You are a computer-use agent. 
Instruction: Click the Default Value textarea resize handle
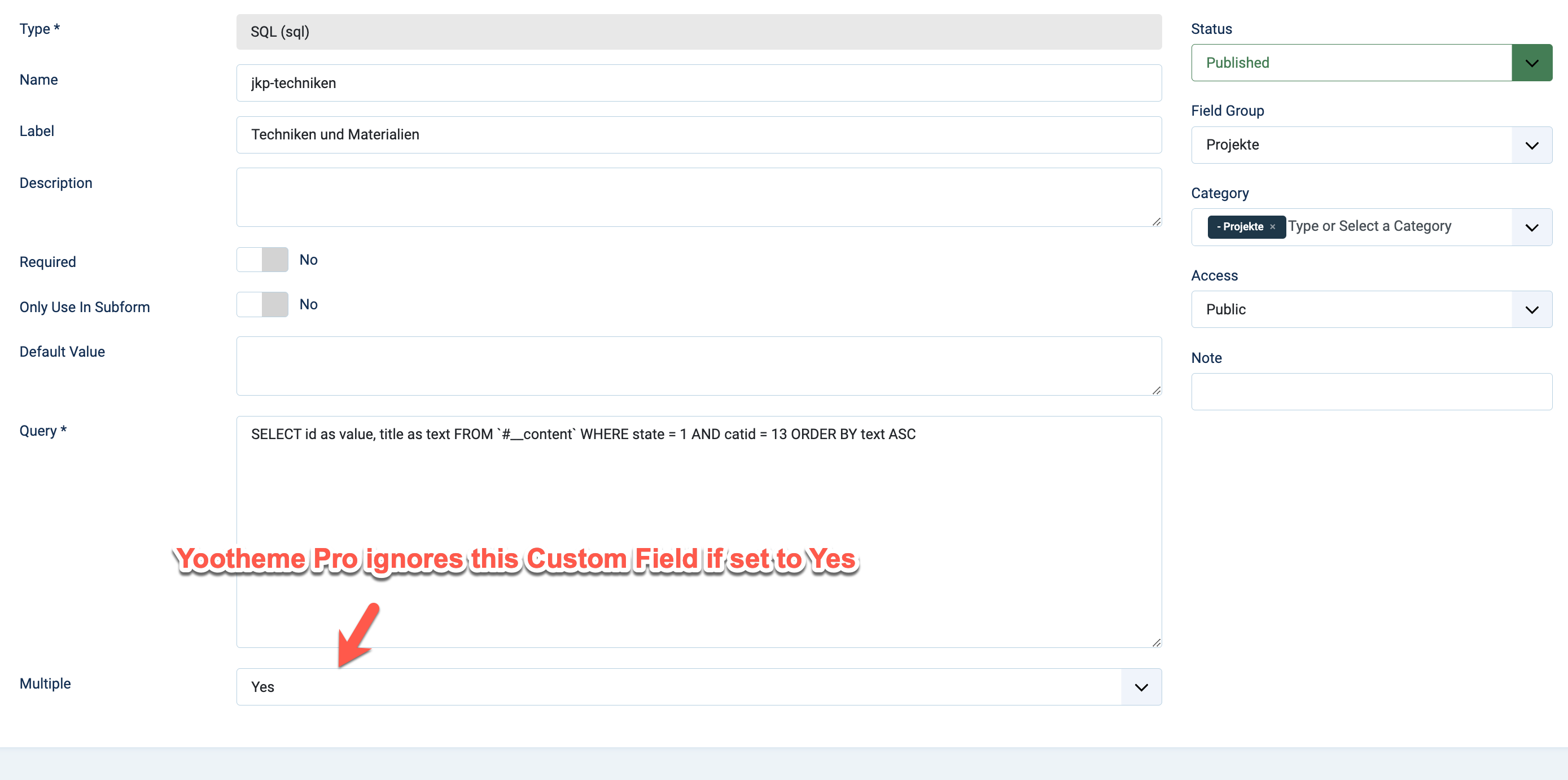click(1156, 390)
